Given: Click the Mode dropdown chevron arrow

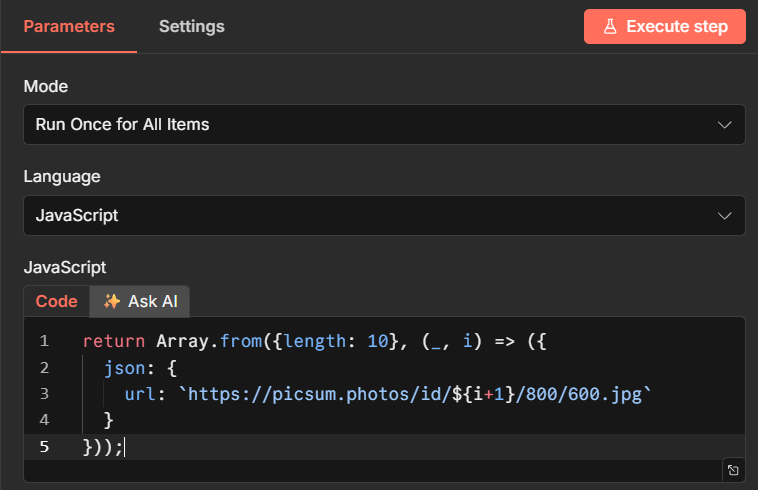Looking at the screenshot, I should tap(725, 125).
